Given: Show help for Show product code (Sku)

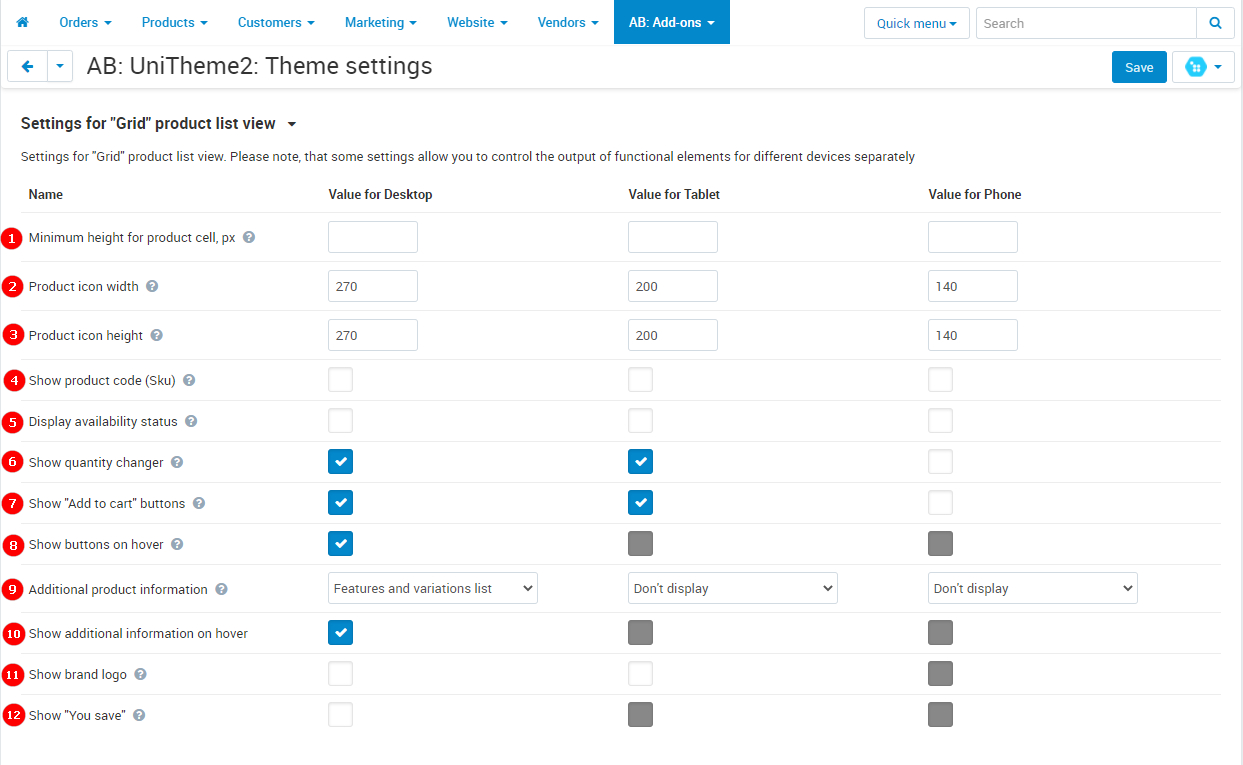Looking at the screenshot, I should 189,380.
